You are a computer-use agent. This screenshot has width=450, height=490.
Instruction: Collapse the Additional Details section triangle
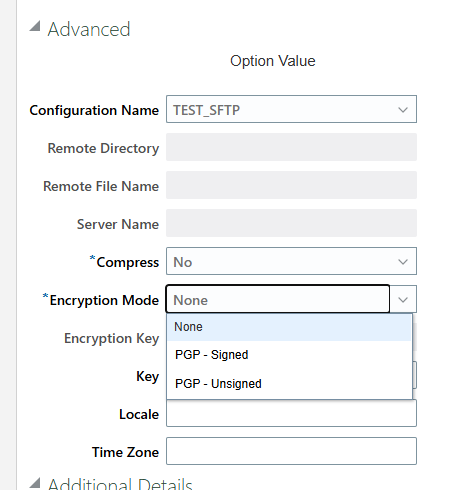coord(35,483)
